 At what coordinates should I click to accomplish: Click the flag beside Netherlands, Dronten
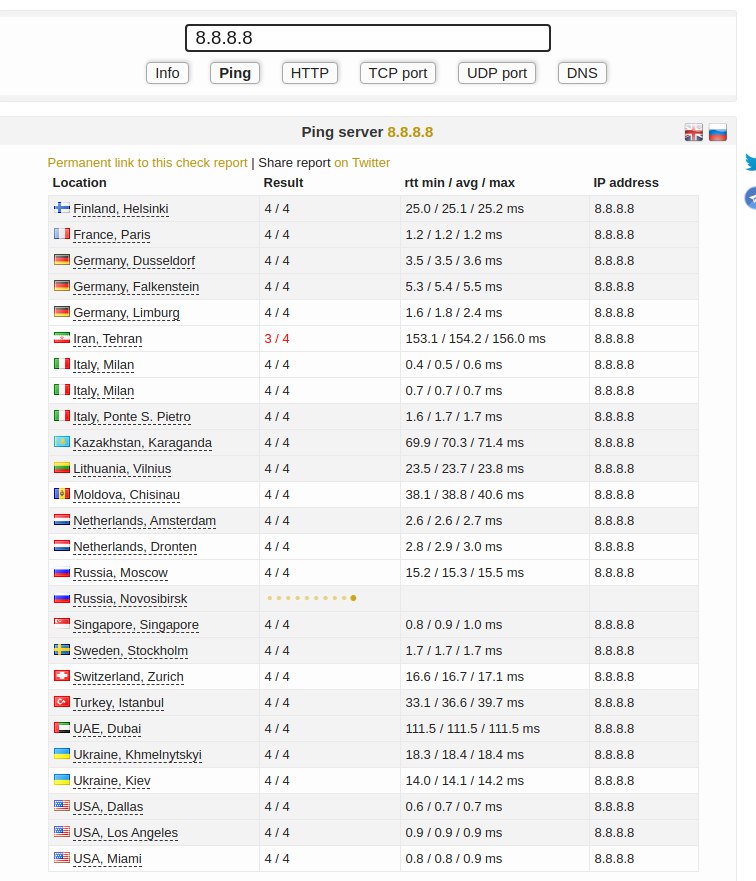click(62, 546)
